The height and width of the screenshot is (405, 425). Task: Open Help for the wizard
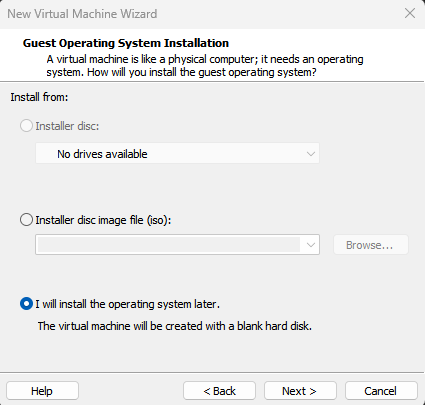[42, 391]
